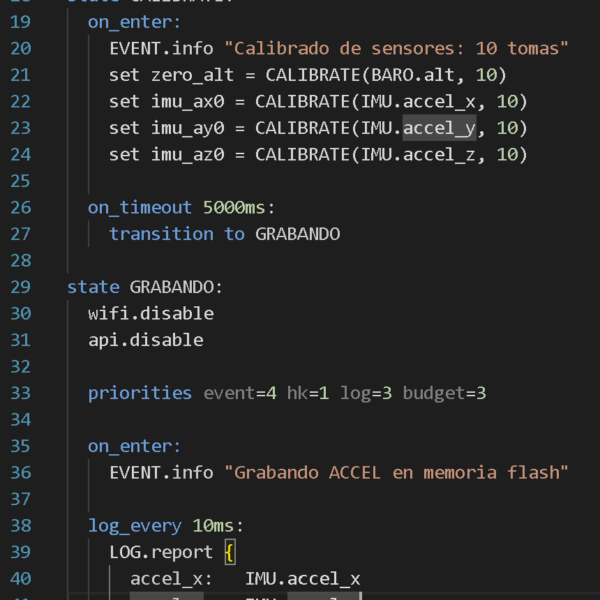Click BARO.alt inside the CALIBRATE call
Viewport: 600px width, 600px height.
click(412, 75)
